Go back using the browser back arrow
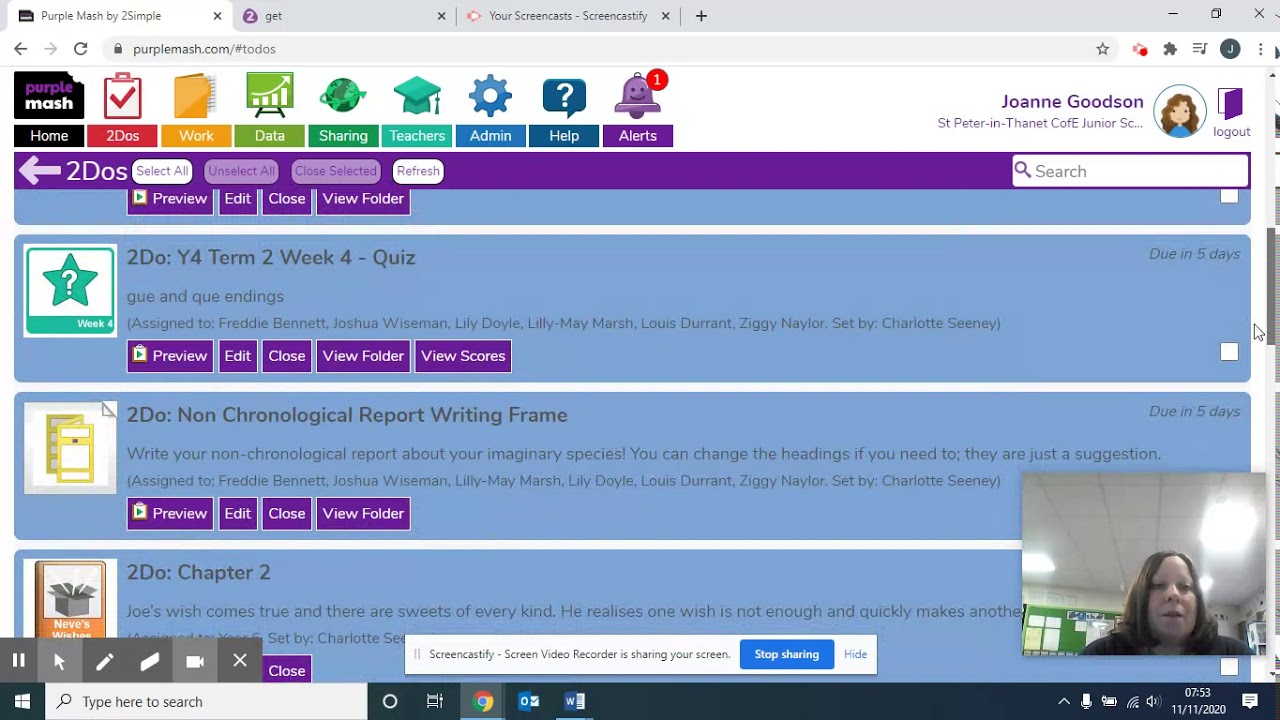Screen dimensions: 1280x720 tap(21, 49)
